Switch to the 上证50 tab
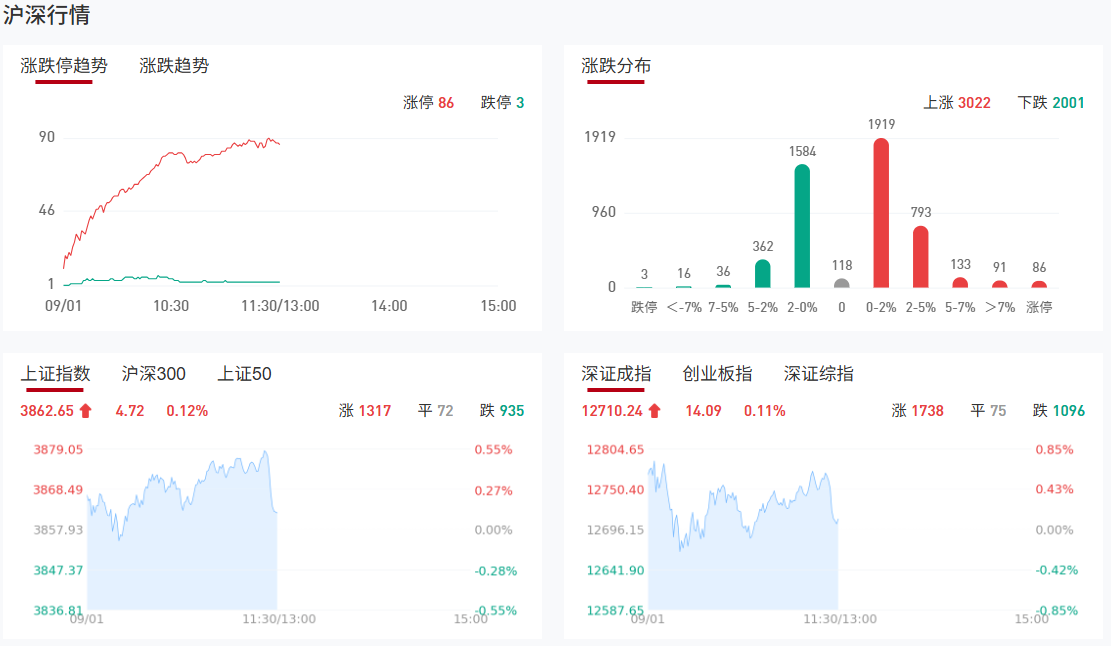 [x=245, y=374]
